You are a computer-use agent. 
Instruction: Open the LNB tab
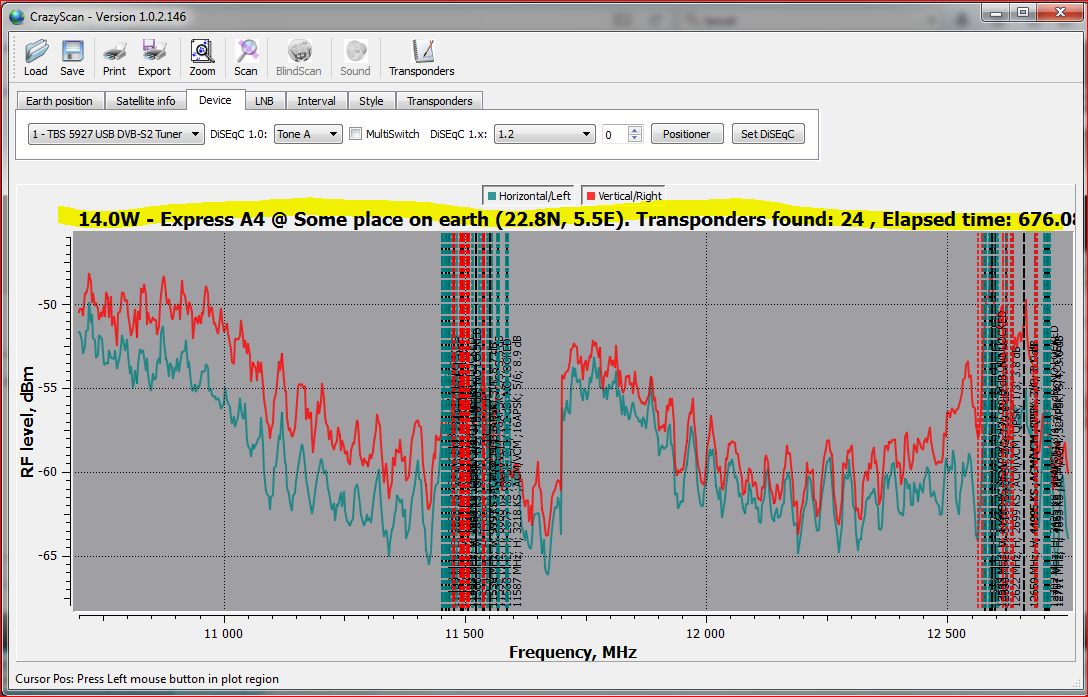[264, 101]
